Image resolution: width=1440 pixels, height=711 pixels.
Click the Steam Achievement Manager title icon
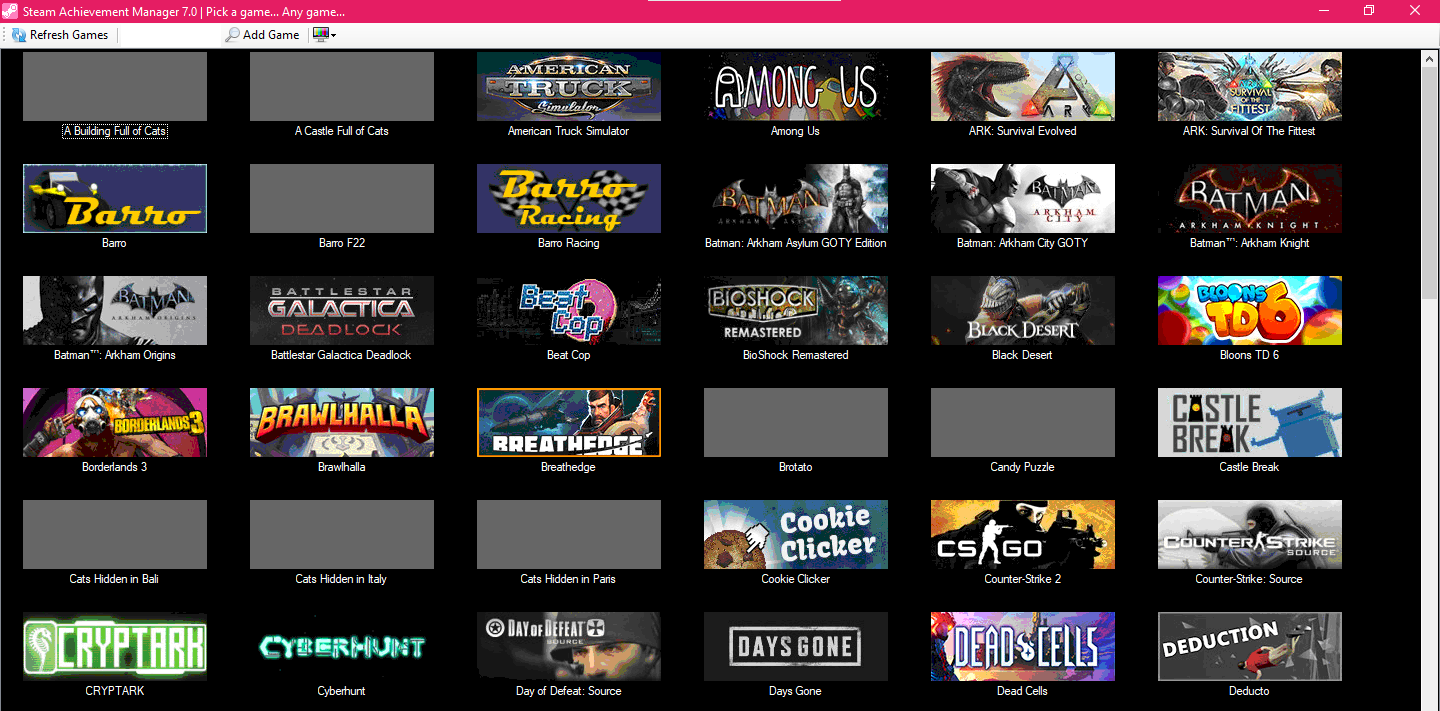(11, 11)
